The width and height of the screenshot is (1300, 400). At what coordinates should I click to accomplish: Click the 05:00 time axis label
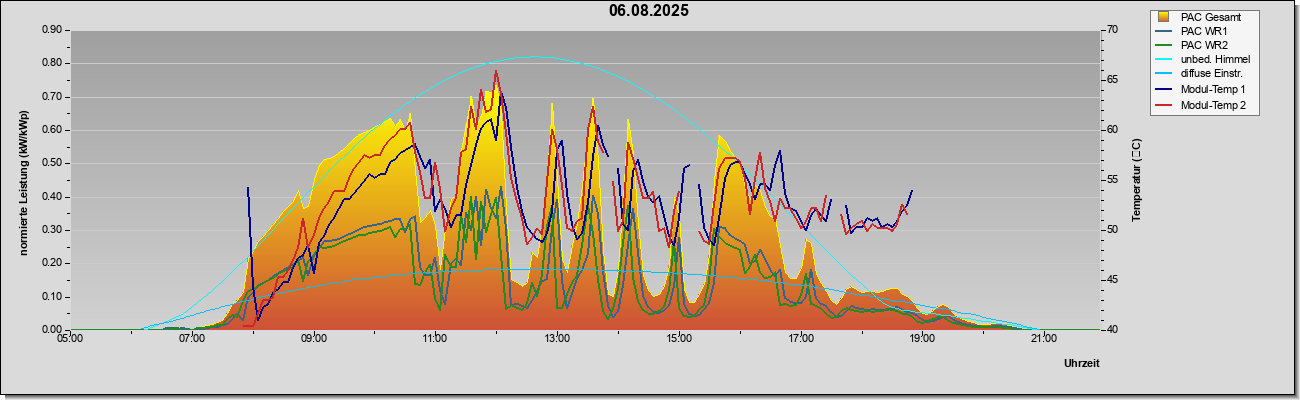[x=70, y=339]
